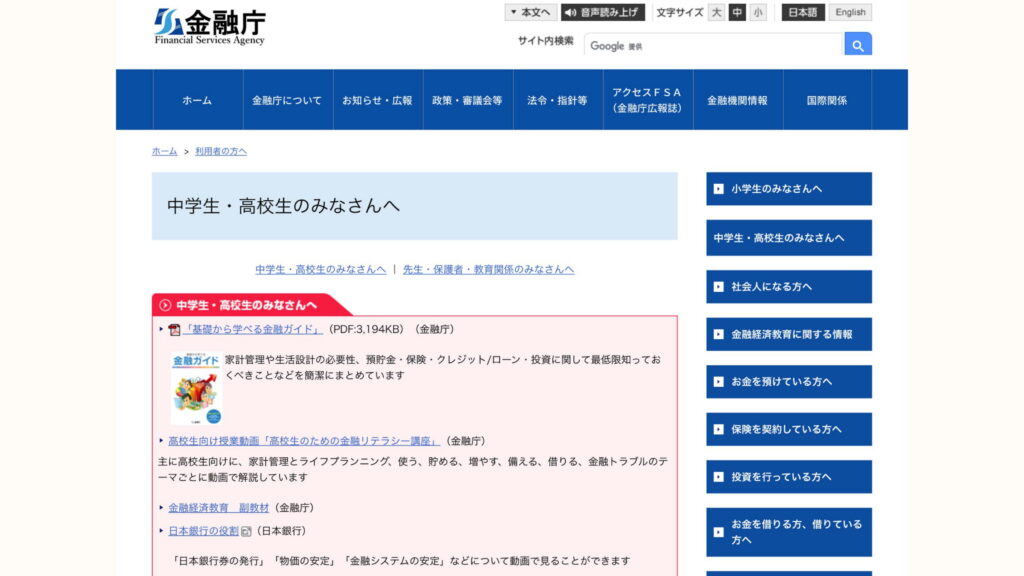The image size is (1024, 576).
Task: Click the Google site search input field
Action: (x=714, y=45)
